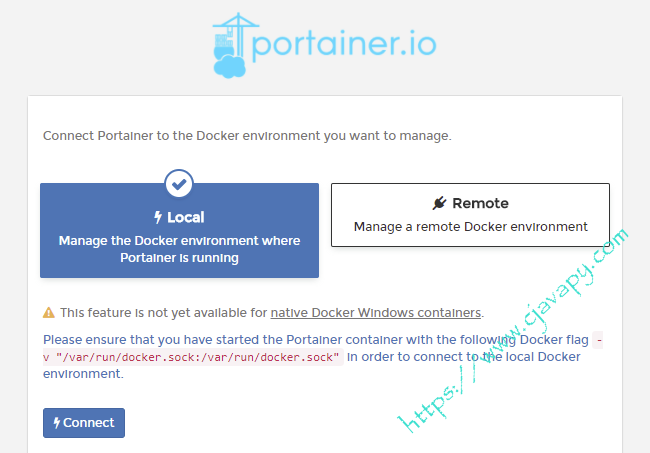Click the checkmark badge above Local
The height and width of the screenshot is (453, 650).
(179, 184)
